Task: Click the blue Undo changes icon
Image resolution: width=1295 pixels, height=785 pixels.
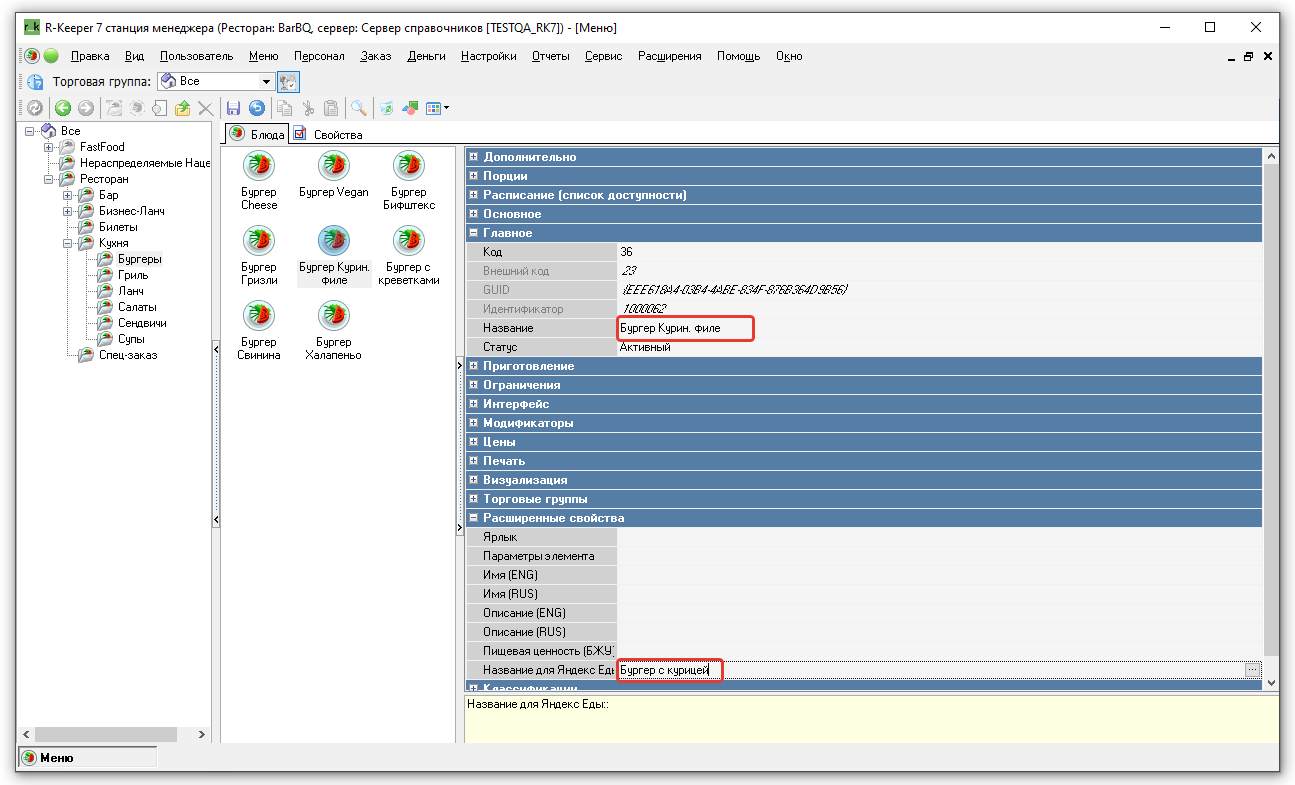Action: pos(257,108)
